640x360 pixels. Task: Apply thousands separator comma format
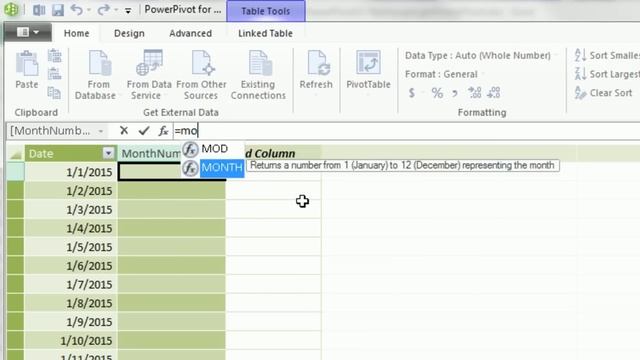pyautogui.click(x=455, y=93)
